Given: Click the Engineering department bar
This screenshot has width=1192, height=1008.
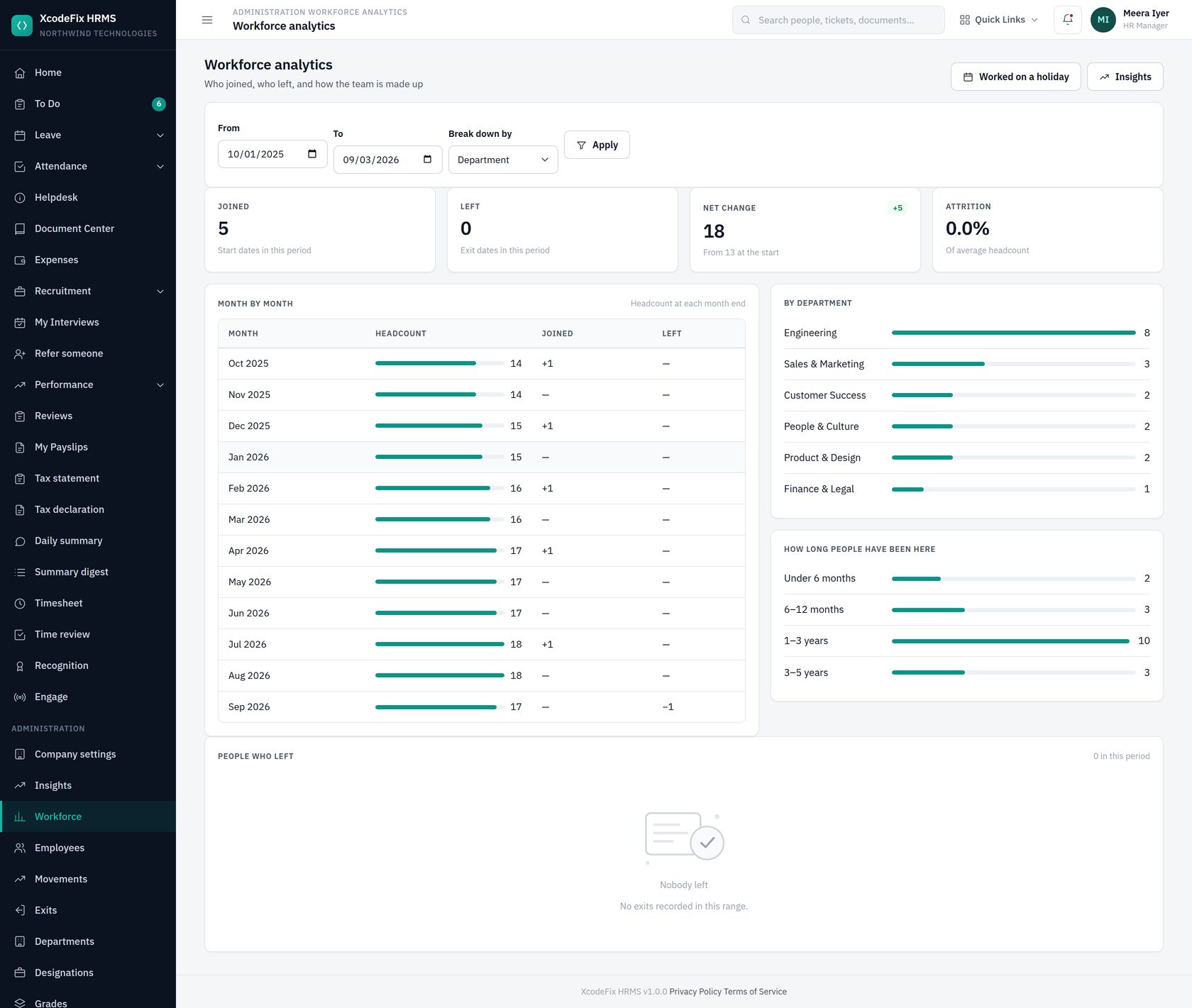Looking at the screenshot, I should [1013, 333].
